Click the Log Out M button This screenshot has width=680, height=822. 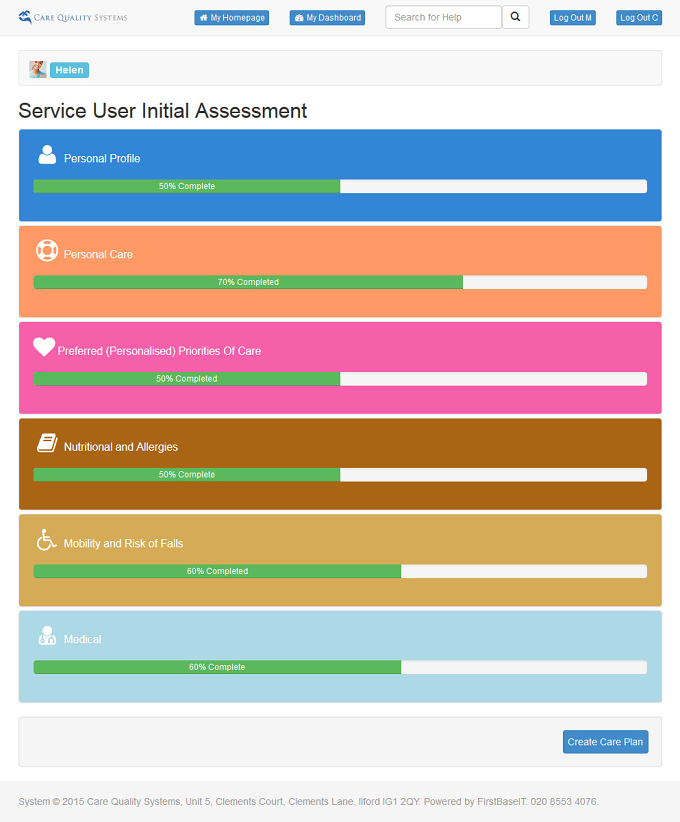click(x=573, y=18)
